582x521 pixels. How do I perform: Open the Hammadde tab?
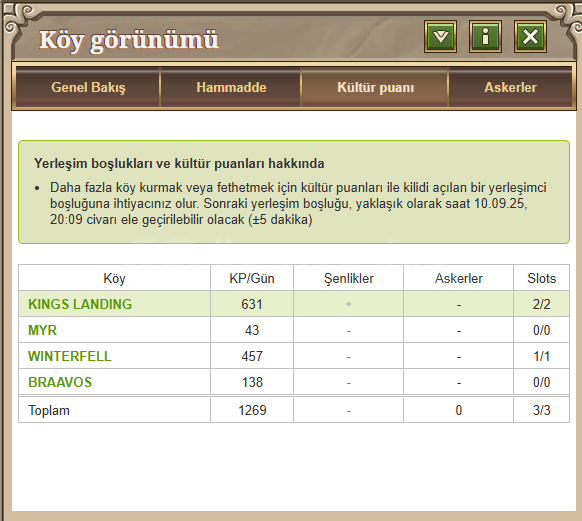[231, 88]
